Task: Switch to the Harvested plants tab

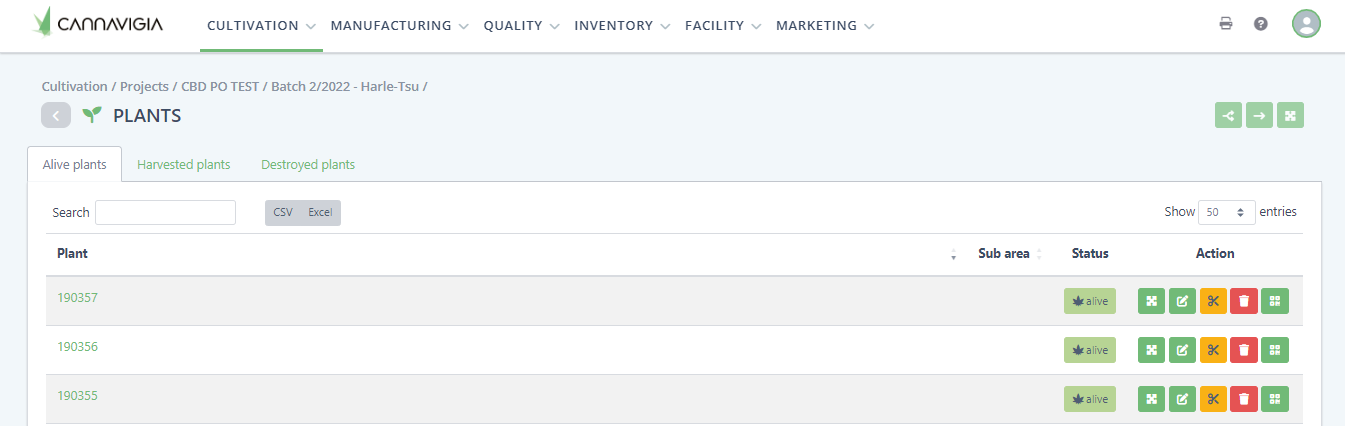Action: [x=184, y=165]
